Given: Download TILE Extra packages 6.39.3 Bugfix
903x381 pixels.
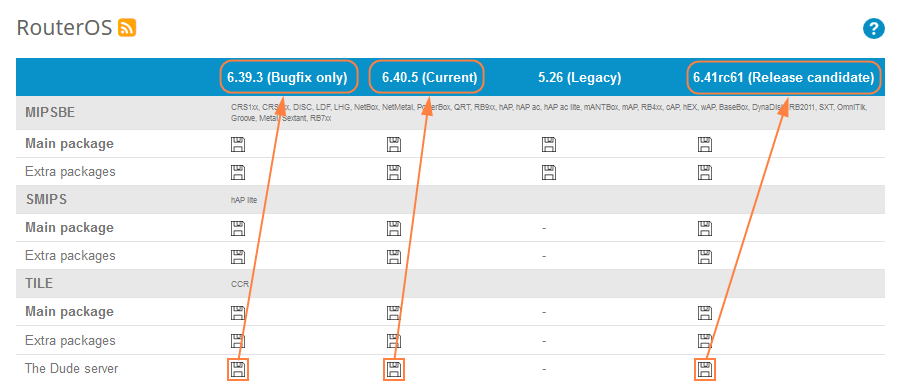Looking at the screenshot, I should (238, 340).
